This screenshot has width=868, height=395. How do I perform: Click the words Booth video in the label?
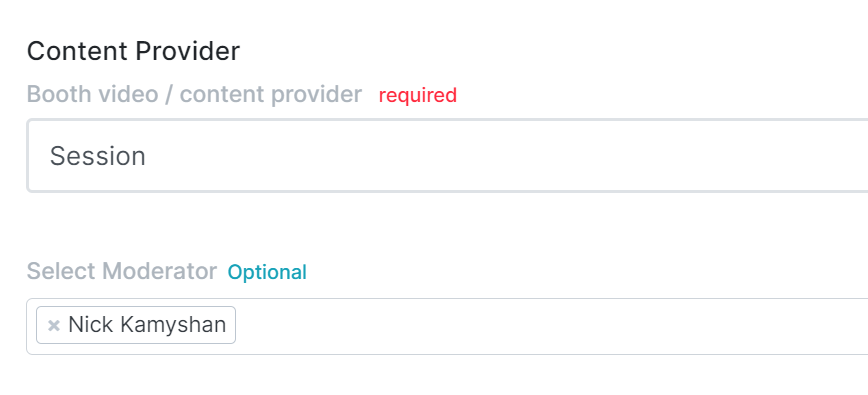click(92, 95)
